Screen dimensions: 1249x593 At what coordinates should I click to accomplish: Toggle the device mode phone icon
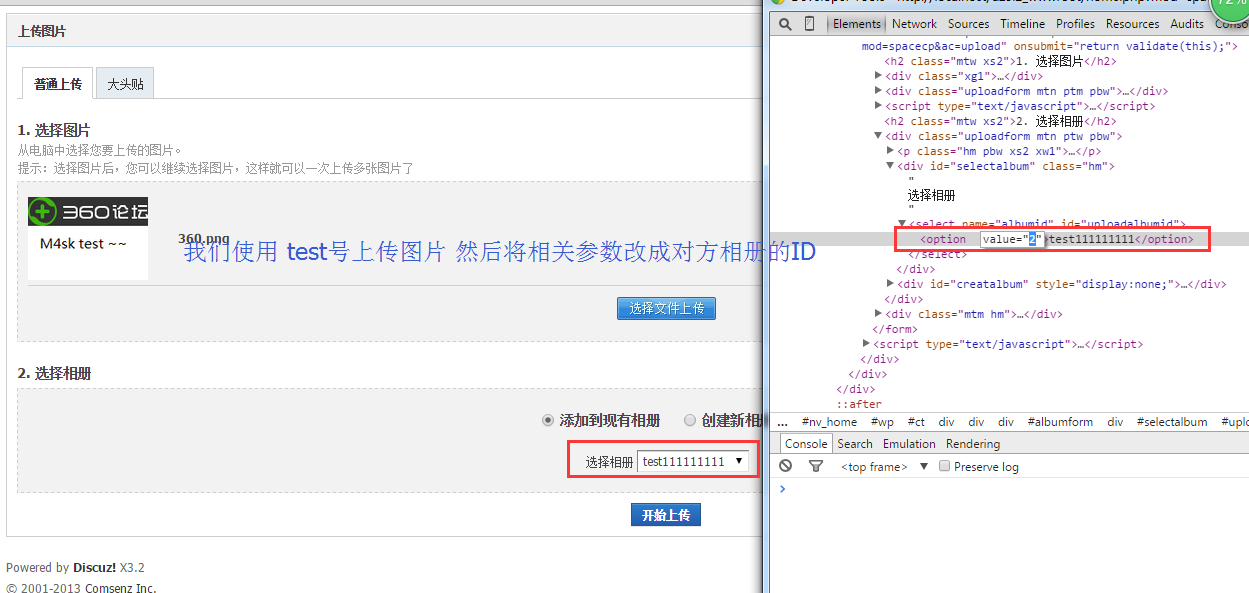(x=809, y=24)
